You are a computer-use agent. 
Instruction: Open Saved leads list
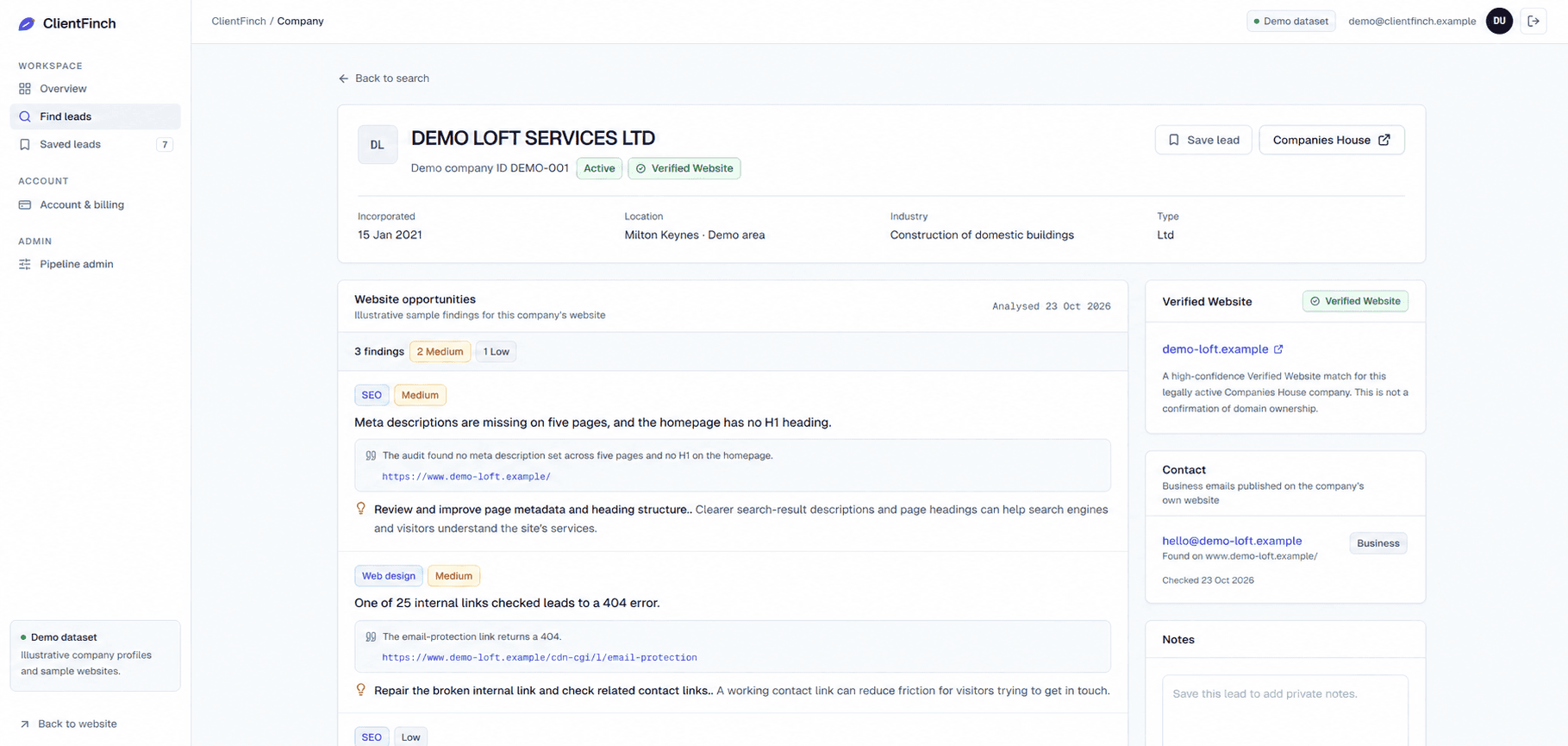95,144
